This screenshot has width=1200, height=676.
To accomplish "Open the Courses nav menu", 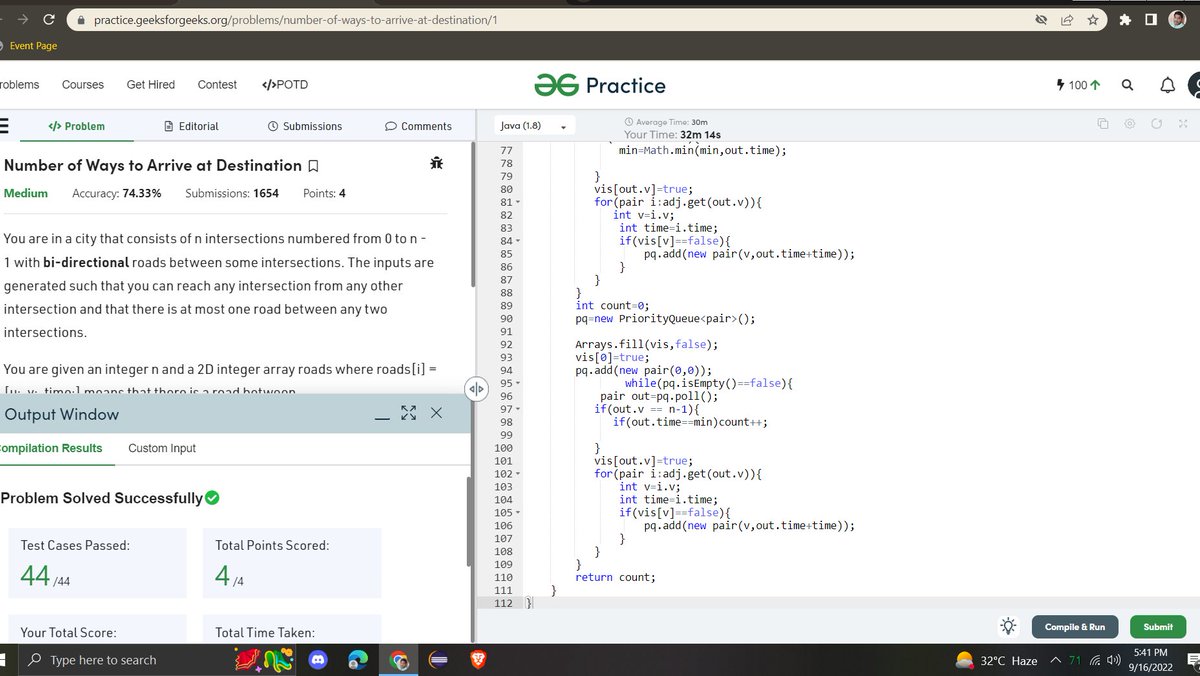I will pos(83,85).
